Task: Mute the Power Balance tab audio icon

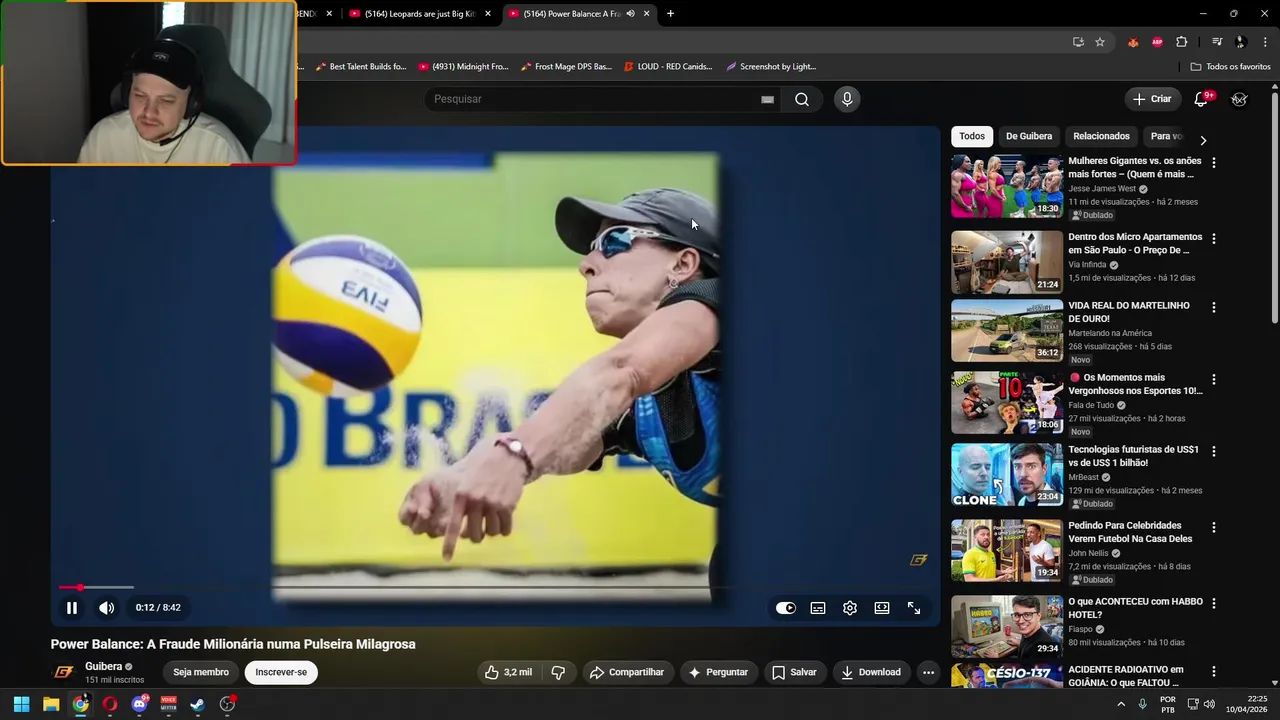Action: (x=631, y=14)
